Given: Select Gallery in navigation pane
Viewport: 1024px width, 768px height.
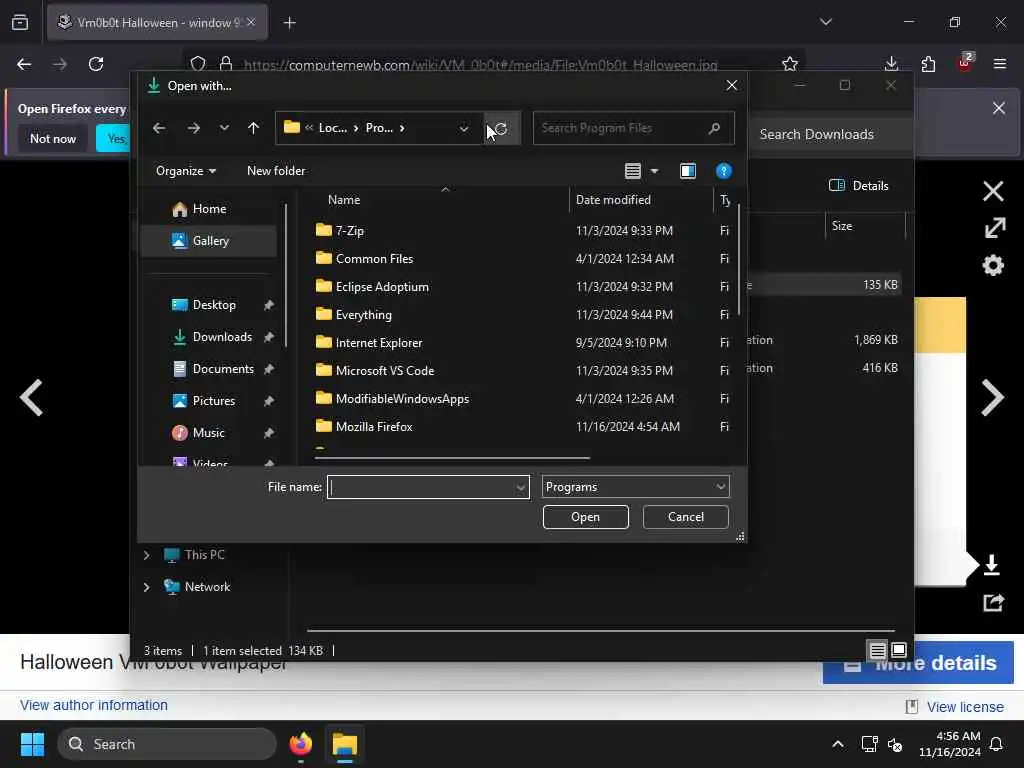Looking at the screenshot, I should (208, 241).
